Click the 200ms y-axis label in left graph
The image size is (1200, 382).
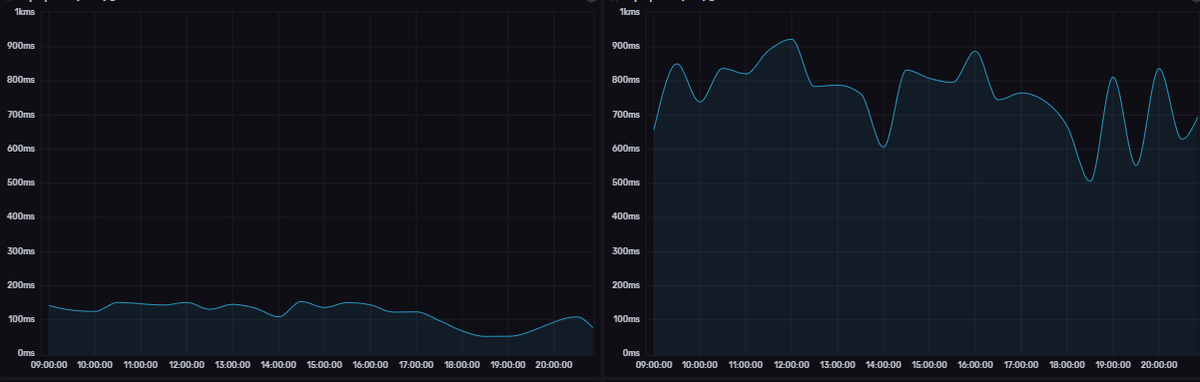coord(21,285)
